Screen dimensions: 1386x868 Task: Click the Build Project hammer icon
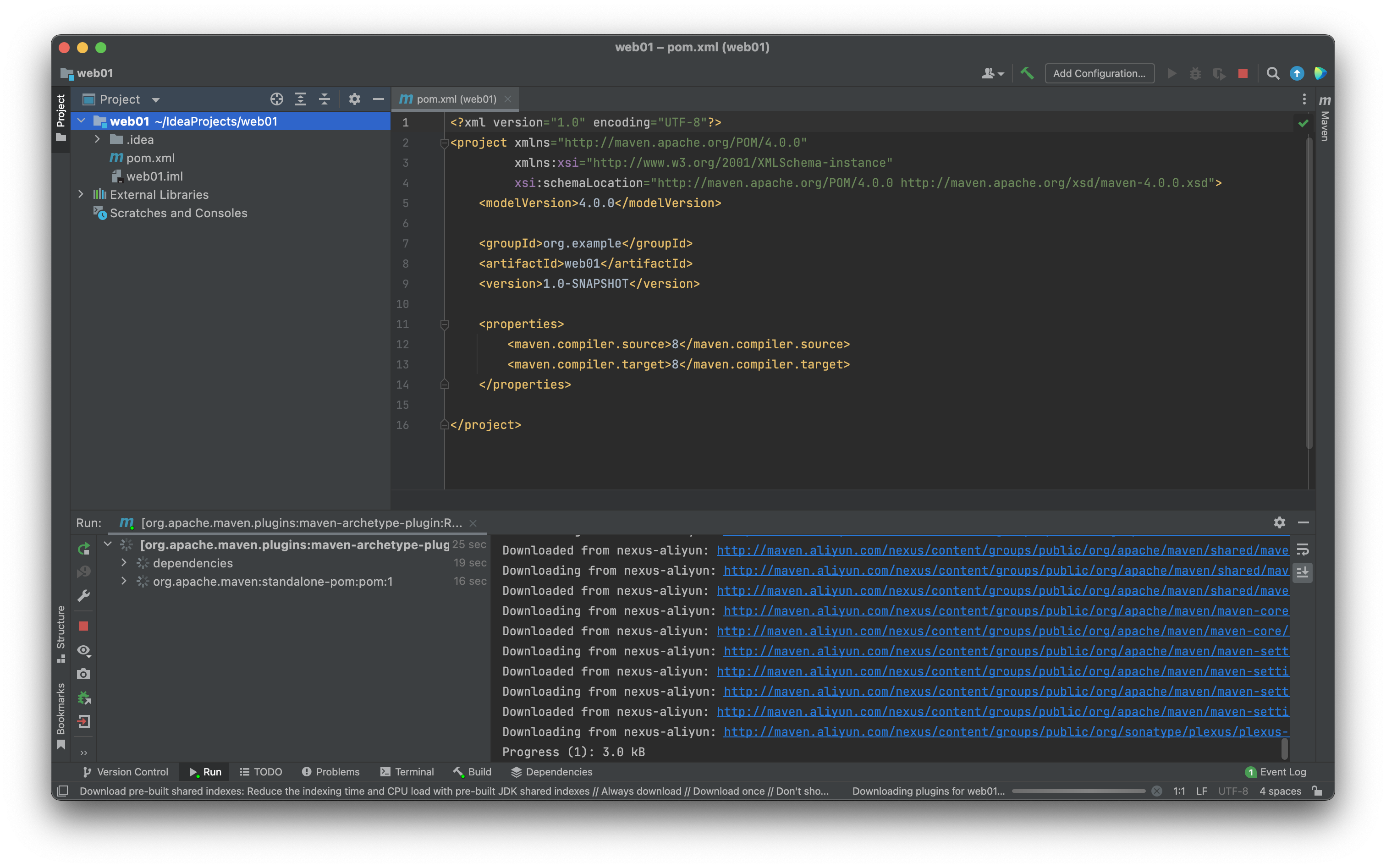[x=1027, y=73]
